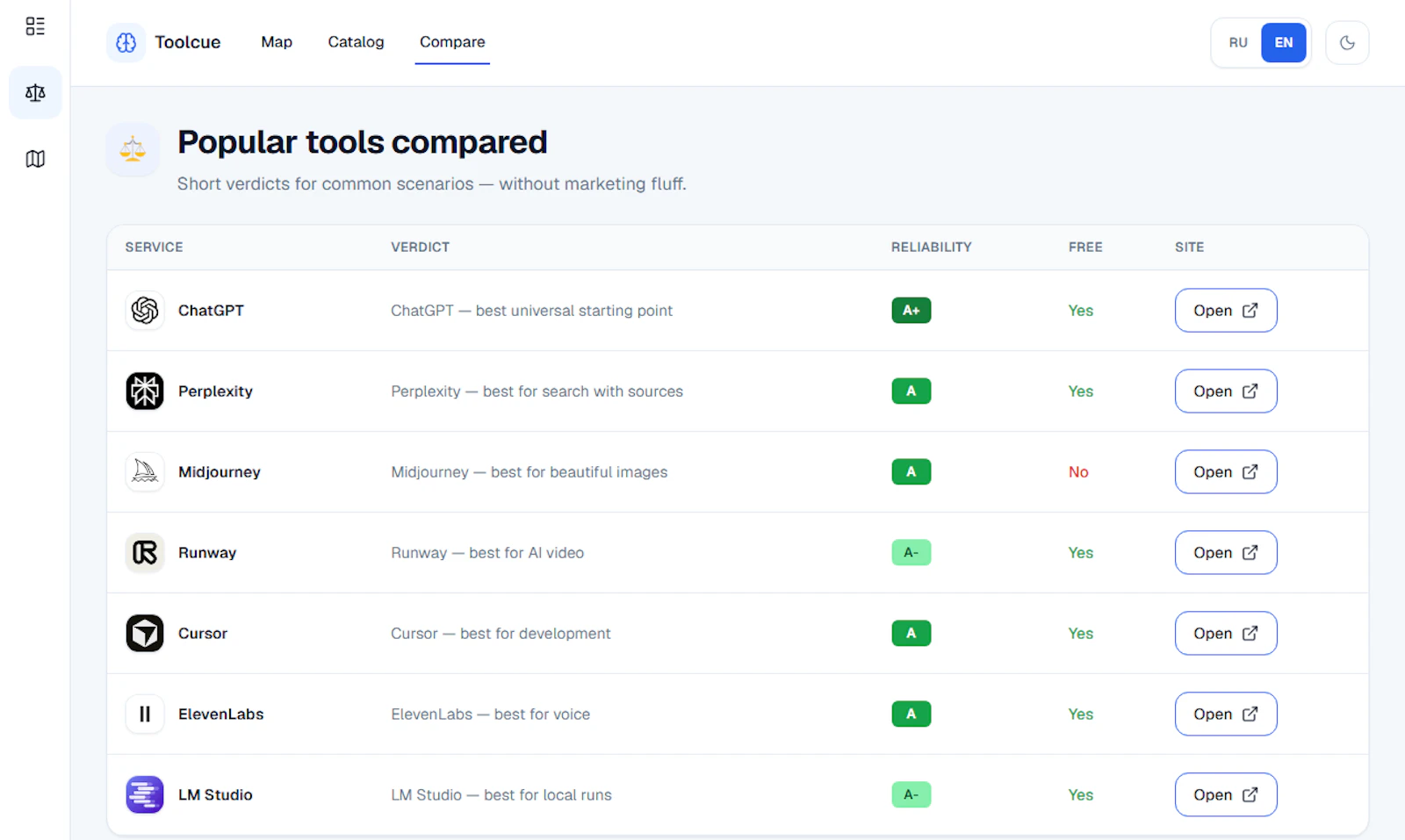This screenshot has width=1405, height=840.
Task: Click the Runway service name
Action: (x=207, y=552)
